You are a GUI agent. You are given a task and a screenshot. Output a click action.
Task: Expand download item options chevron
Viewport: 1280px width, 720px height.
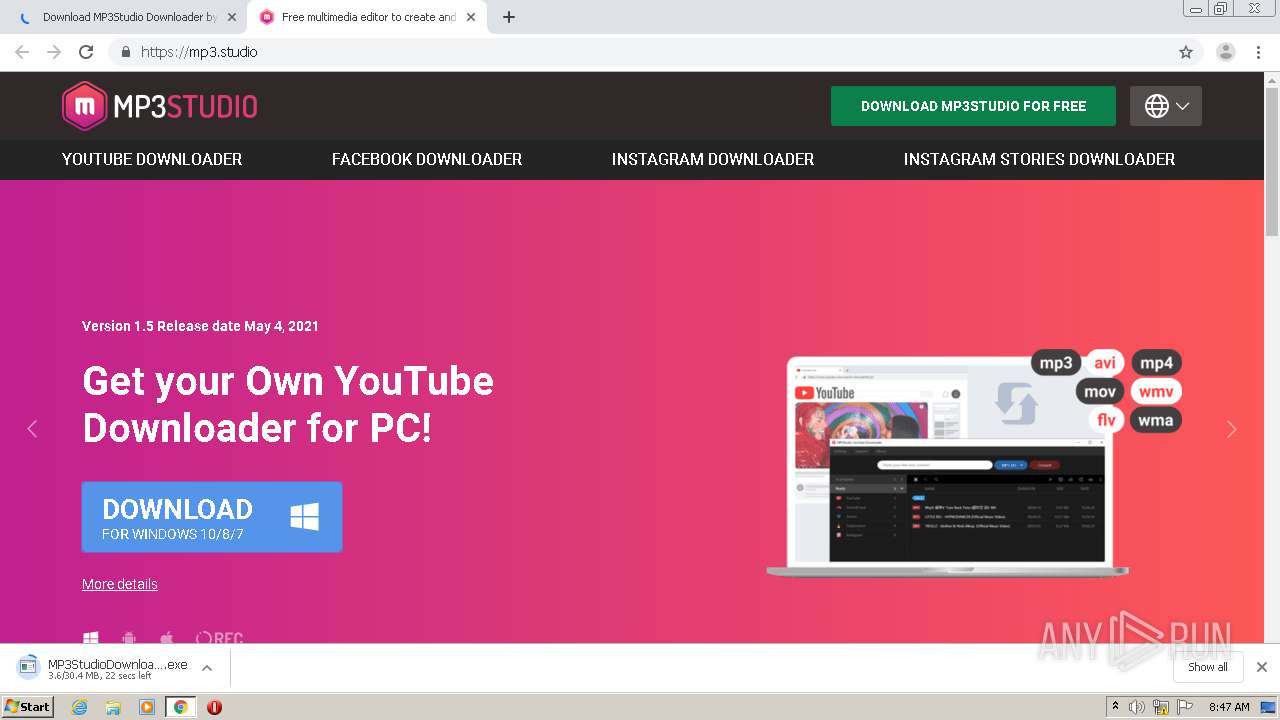click(x=207, y=668)
